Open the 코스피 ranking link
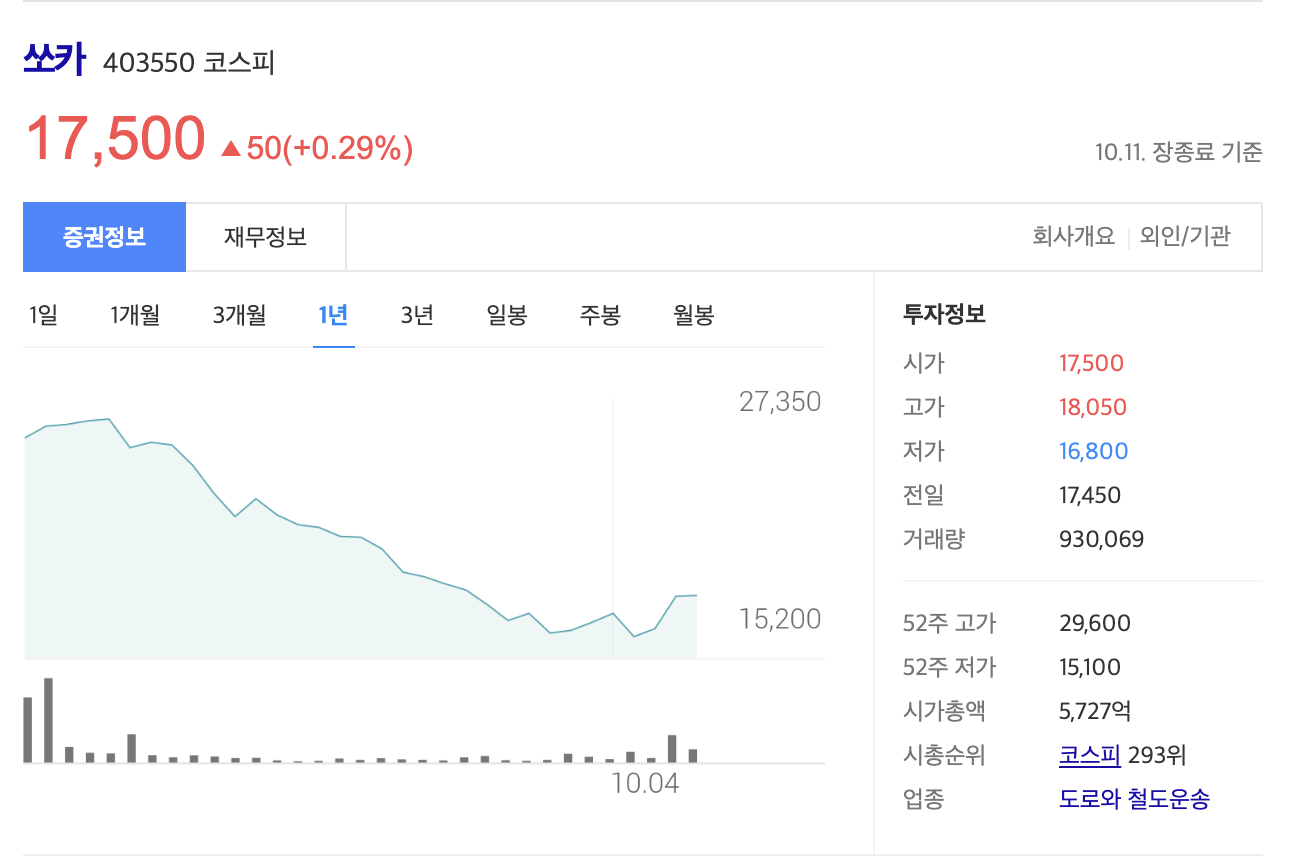 coord(1089,755)
